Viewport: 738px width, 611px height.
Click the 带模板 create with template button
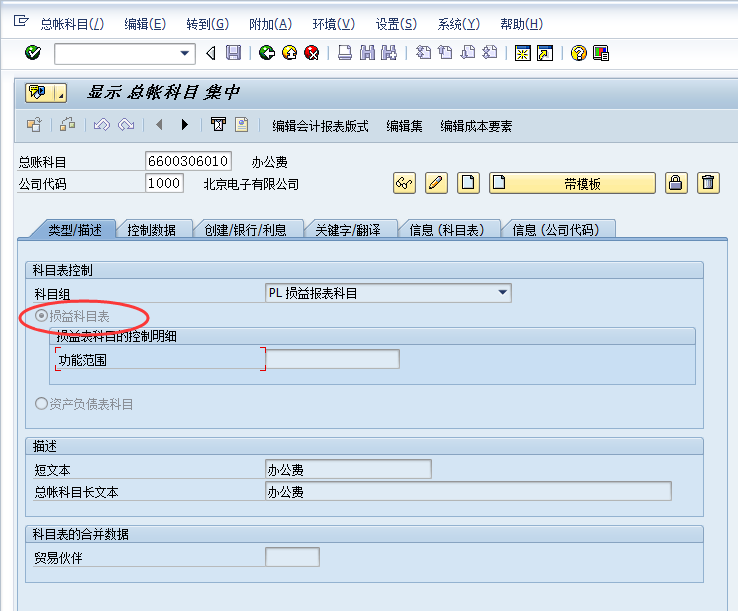tap(572, 183)
